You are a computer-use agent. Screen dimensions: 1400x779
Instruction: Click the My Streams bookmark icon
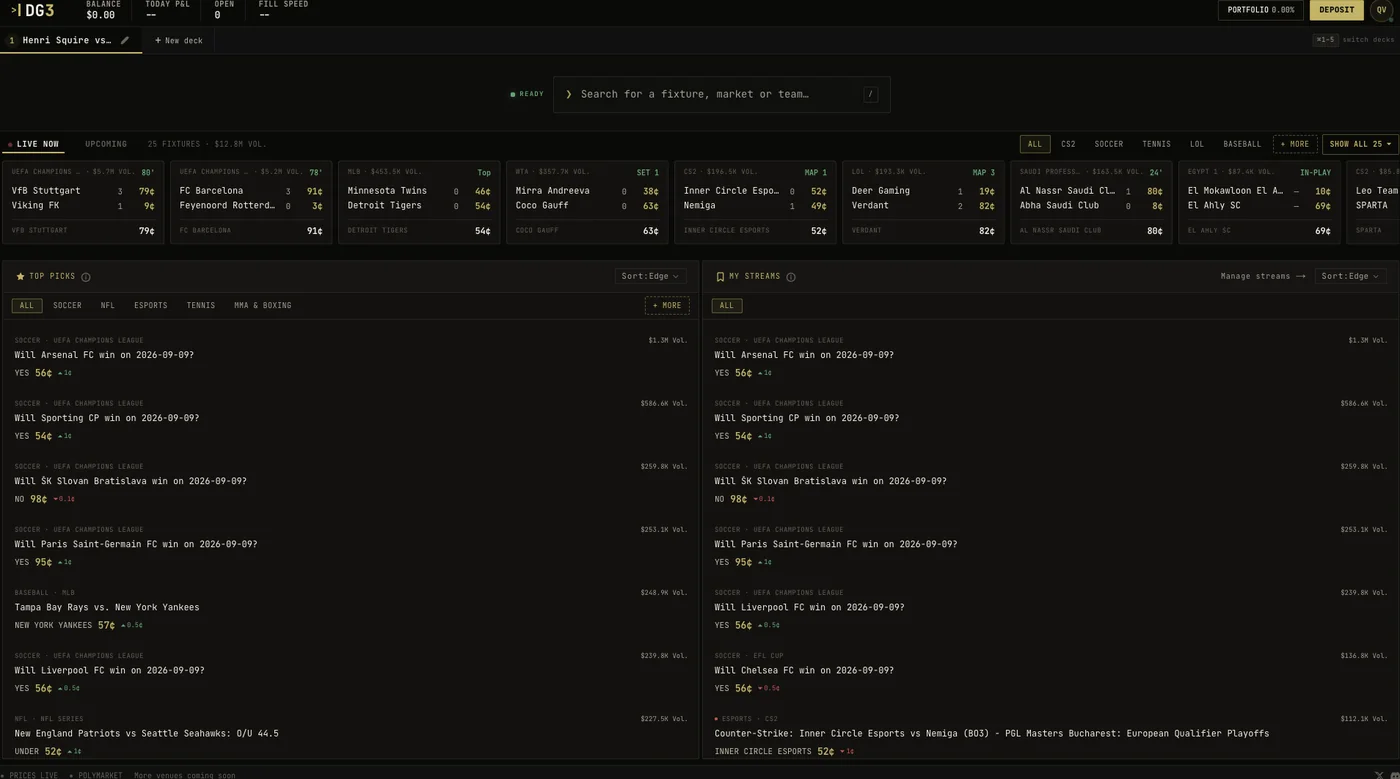point(720,277)
